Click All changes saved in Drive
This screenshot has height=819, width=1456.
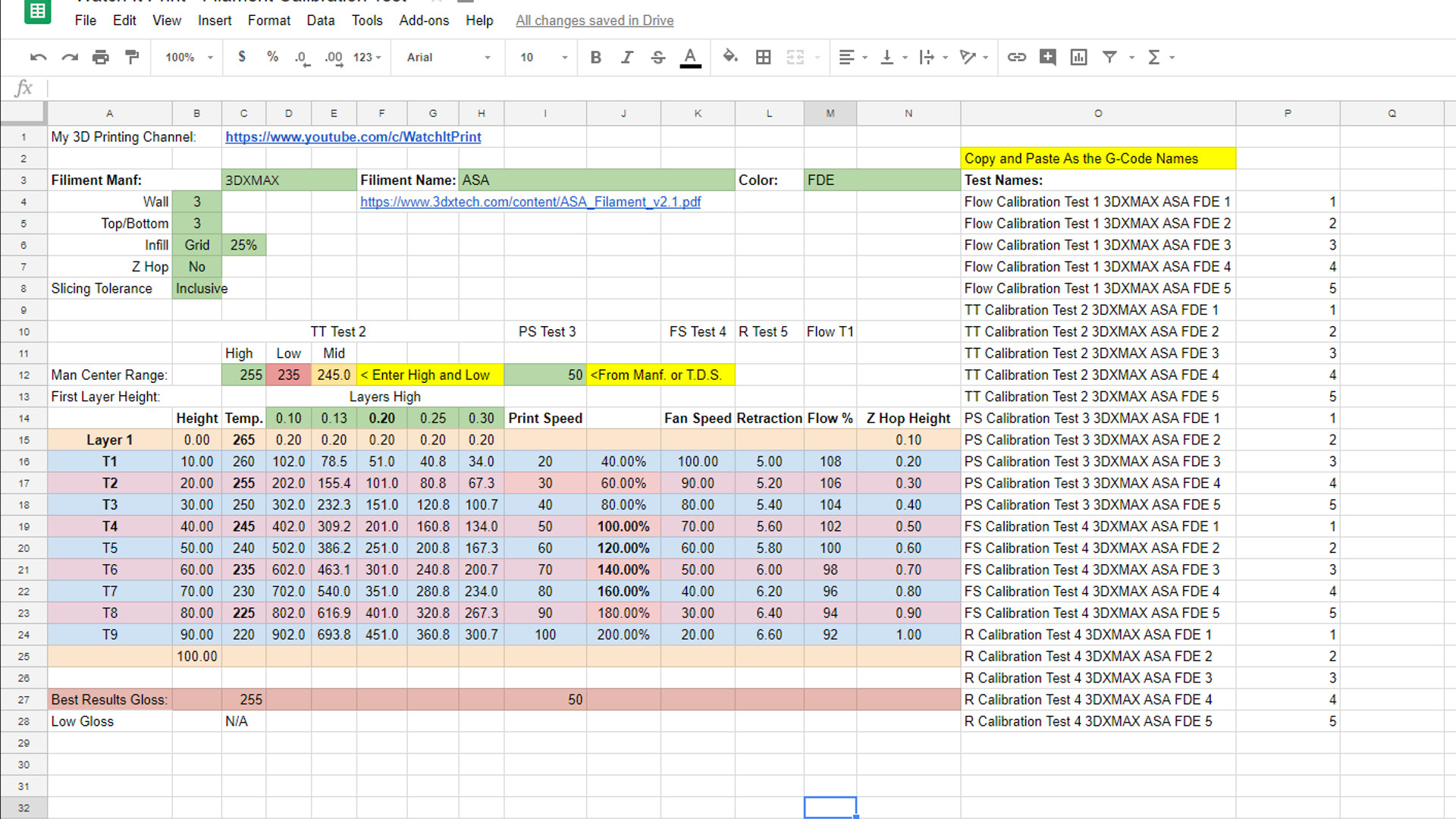[595, 20]
